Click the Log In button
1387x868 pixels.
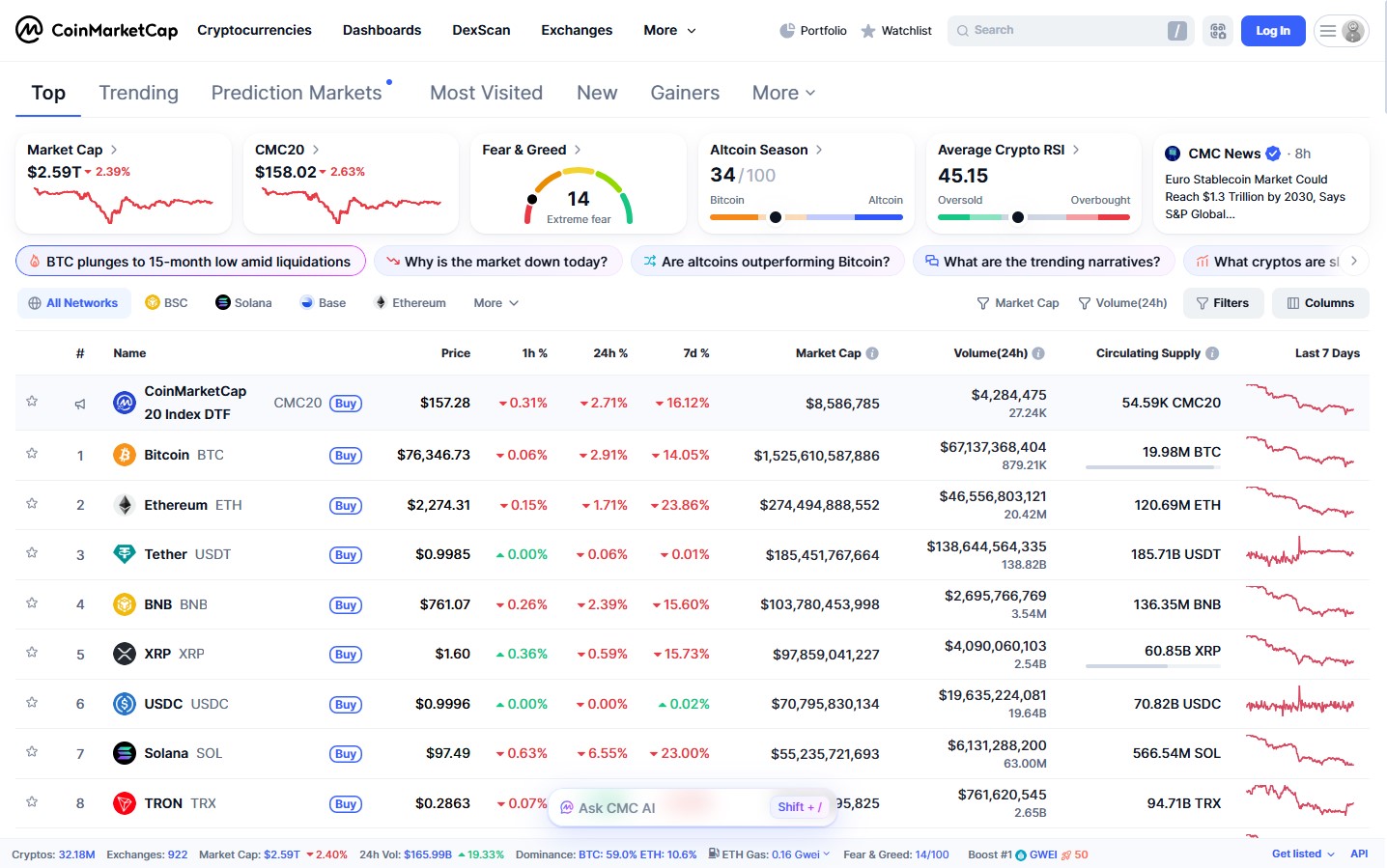pyautogui.click(x=1272, y=31)
